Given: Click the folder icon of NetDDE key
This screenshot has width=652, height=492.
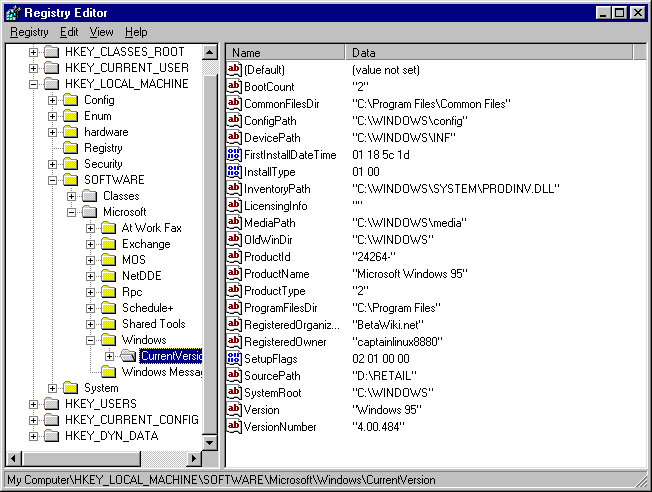Looking at the screenshot, I should [x=109, y=276].
